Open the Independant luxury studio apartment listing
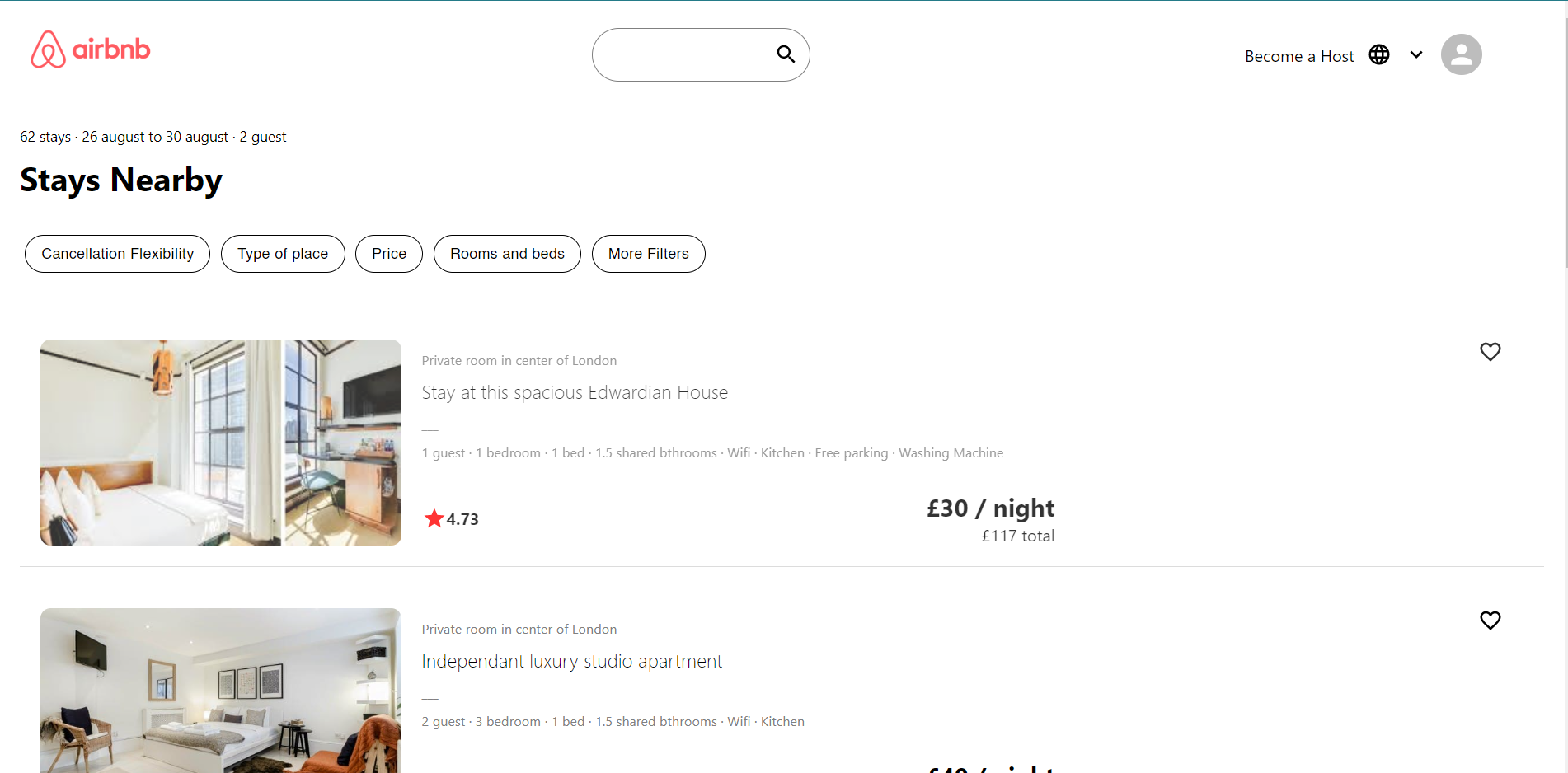This screenshot has height=773, width=1568. coord(571,661)
